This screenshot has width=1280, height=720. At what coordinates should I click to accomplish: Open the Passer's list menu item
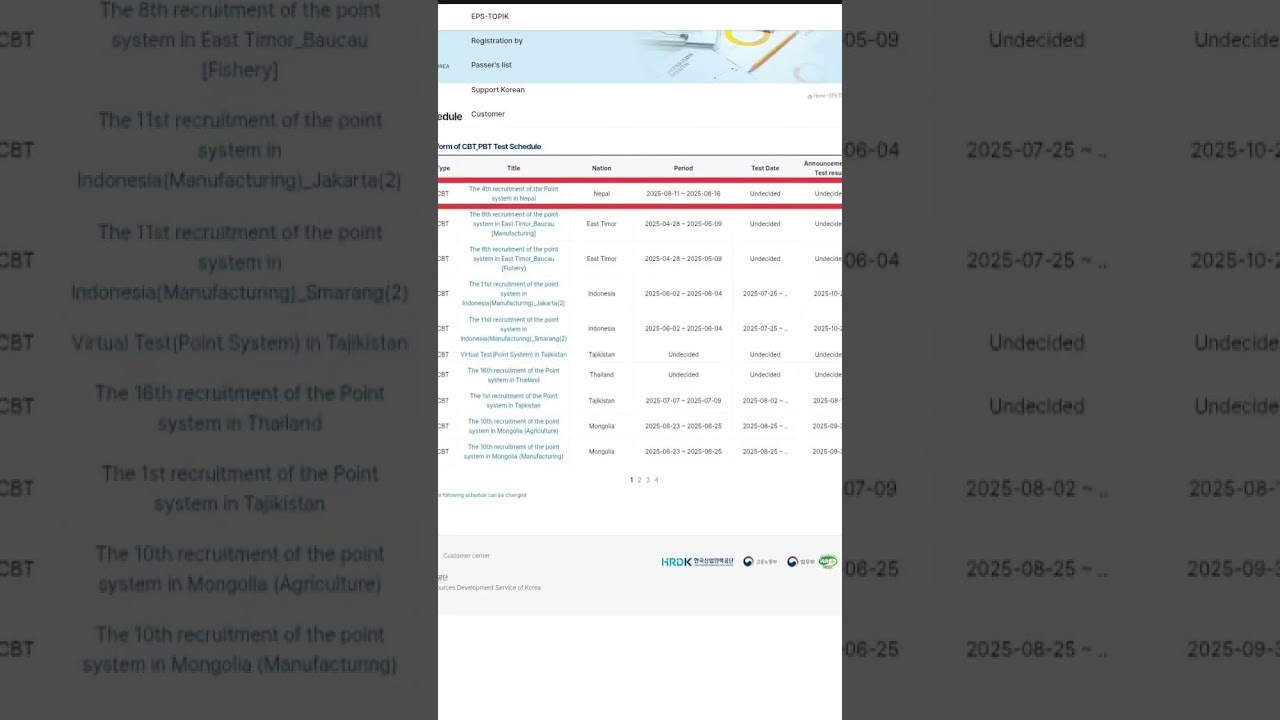point(491,65)
